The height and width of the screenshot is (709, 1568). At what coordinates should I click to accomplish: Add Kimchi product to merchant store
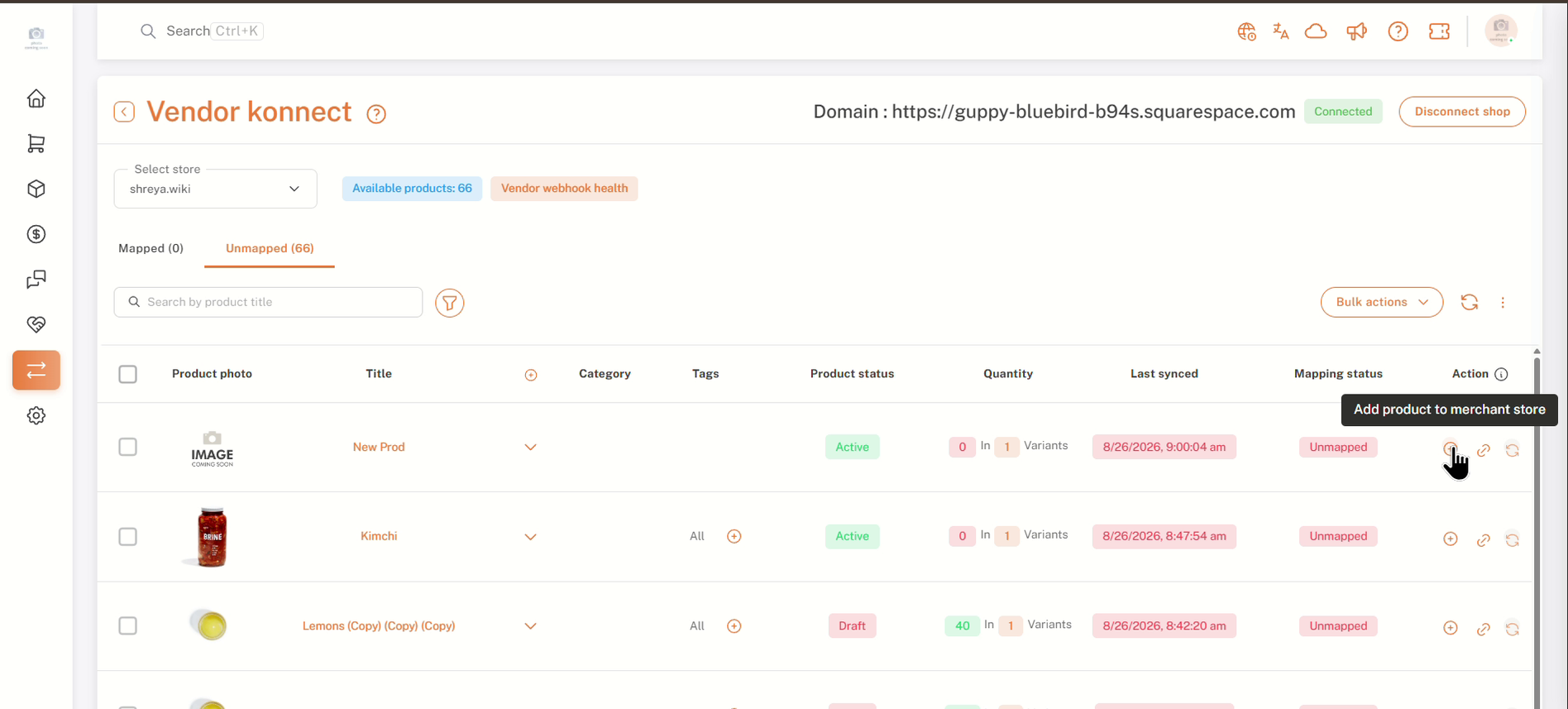1451,539
